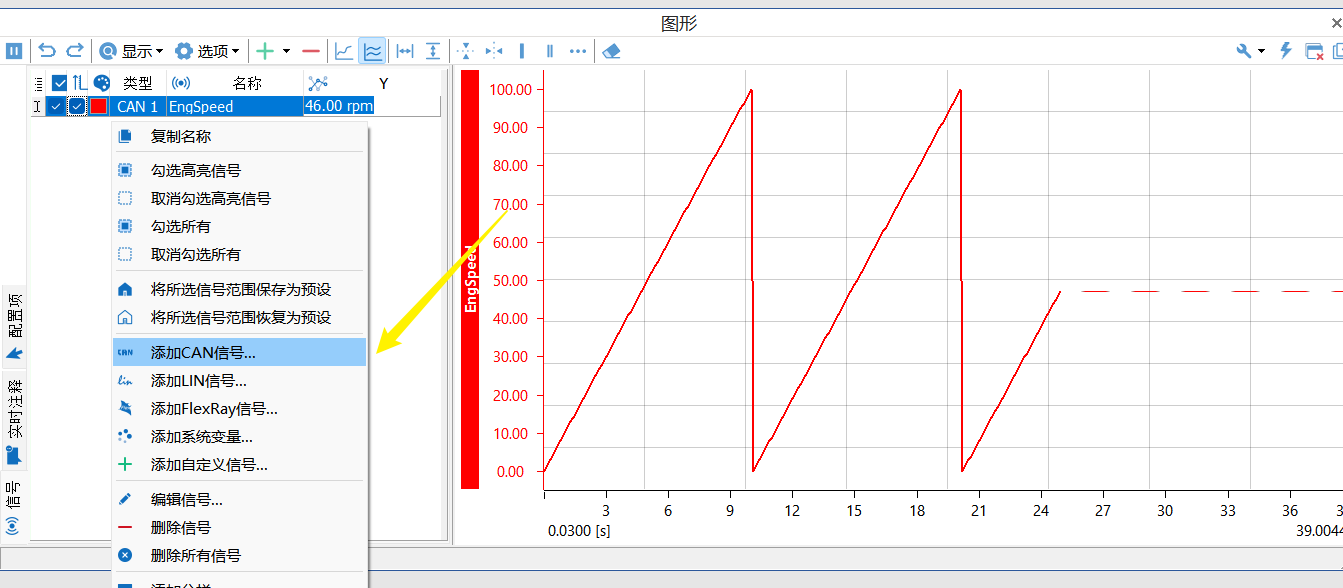Click the Y column header
The width and height of the screenshot is (1343, 588).
point(384,83)
